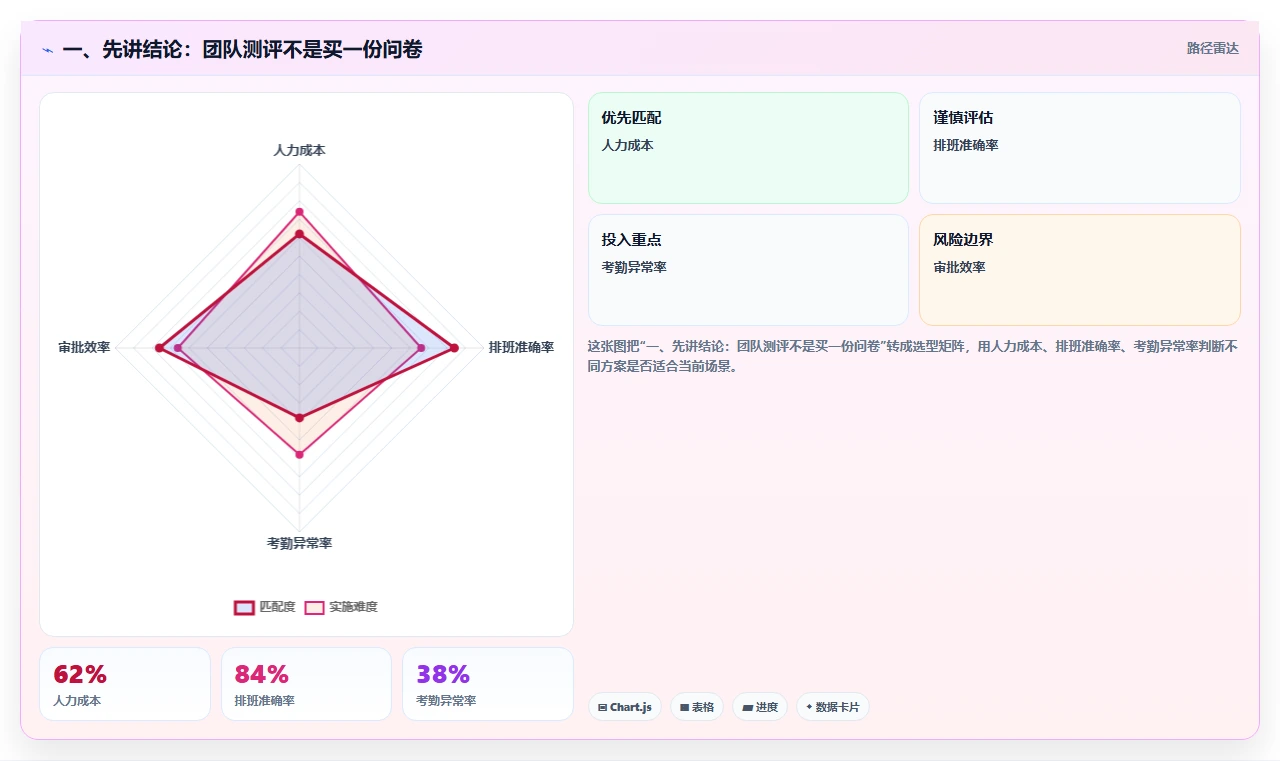Click the 数据卡片 tag
1280x761 pixels.
pyautogui.click(x=833, y=707)
